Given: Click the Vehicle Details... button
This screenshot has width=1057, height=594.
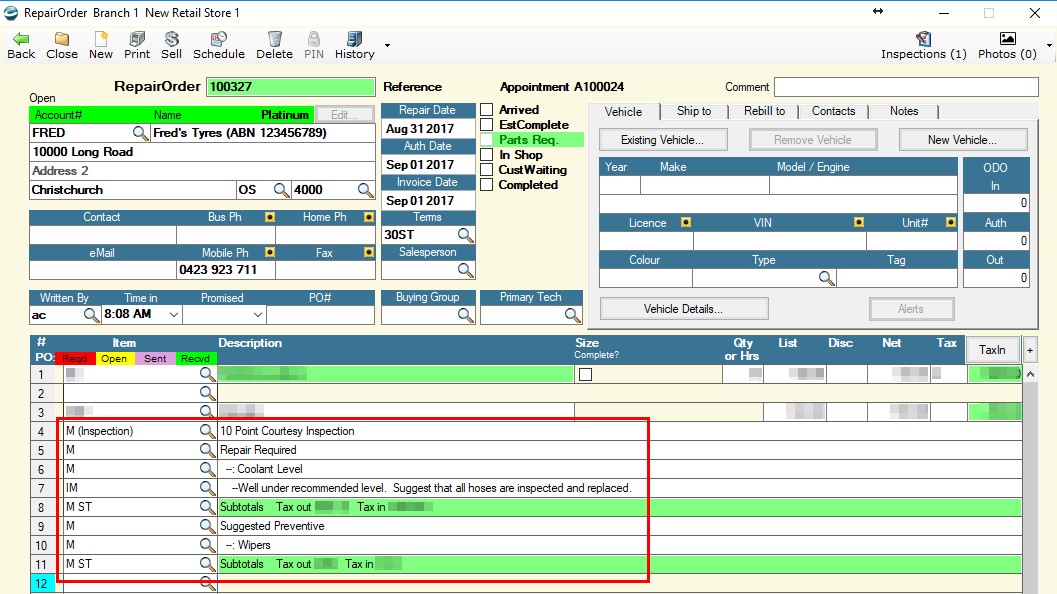Looking at the screenshot, I should coord(684,309).
